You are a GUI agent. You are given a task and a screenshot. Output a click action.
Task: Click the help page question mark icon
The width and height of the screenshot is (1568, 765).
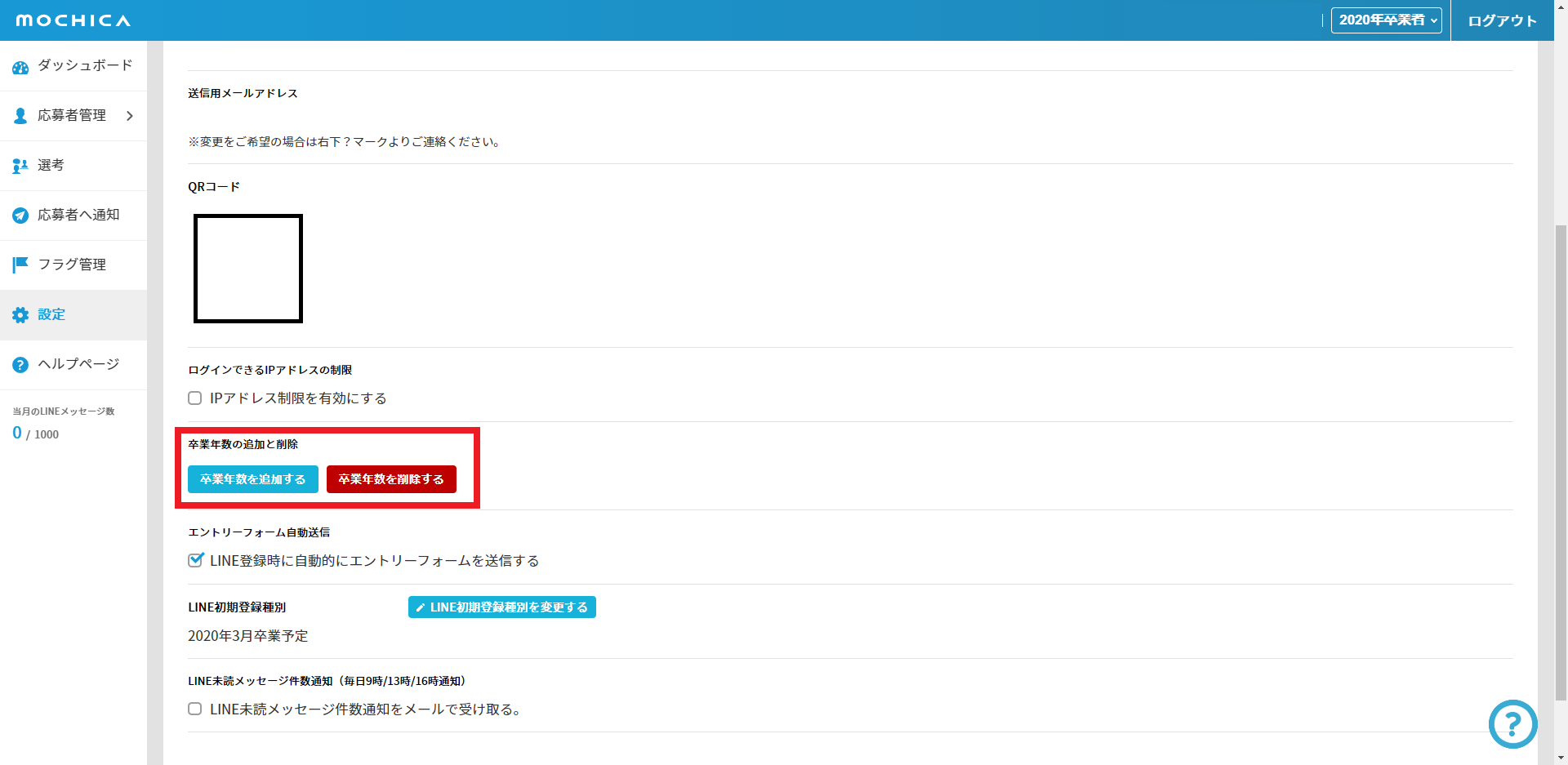pyautogui.click(x=20, y=365)
